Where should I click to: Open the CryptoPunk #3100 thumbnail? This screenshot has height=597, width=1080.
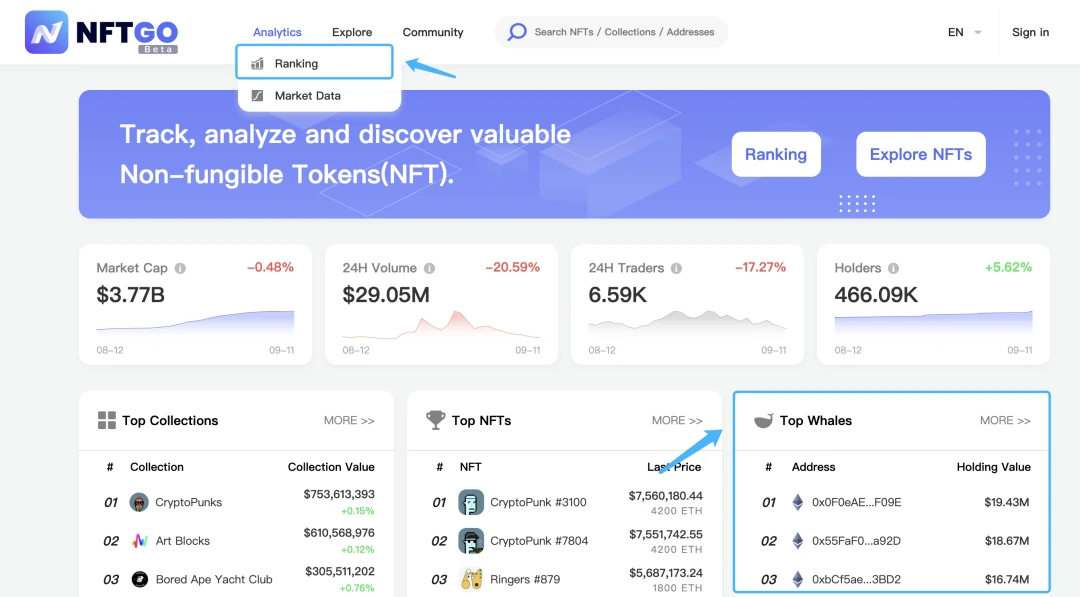tap(471, 502)
